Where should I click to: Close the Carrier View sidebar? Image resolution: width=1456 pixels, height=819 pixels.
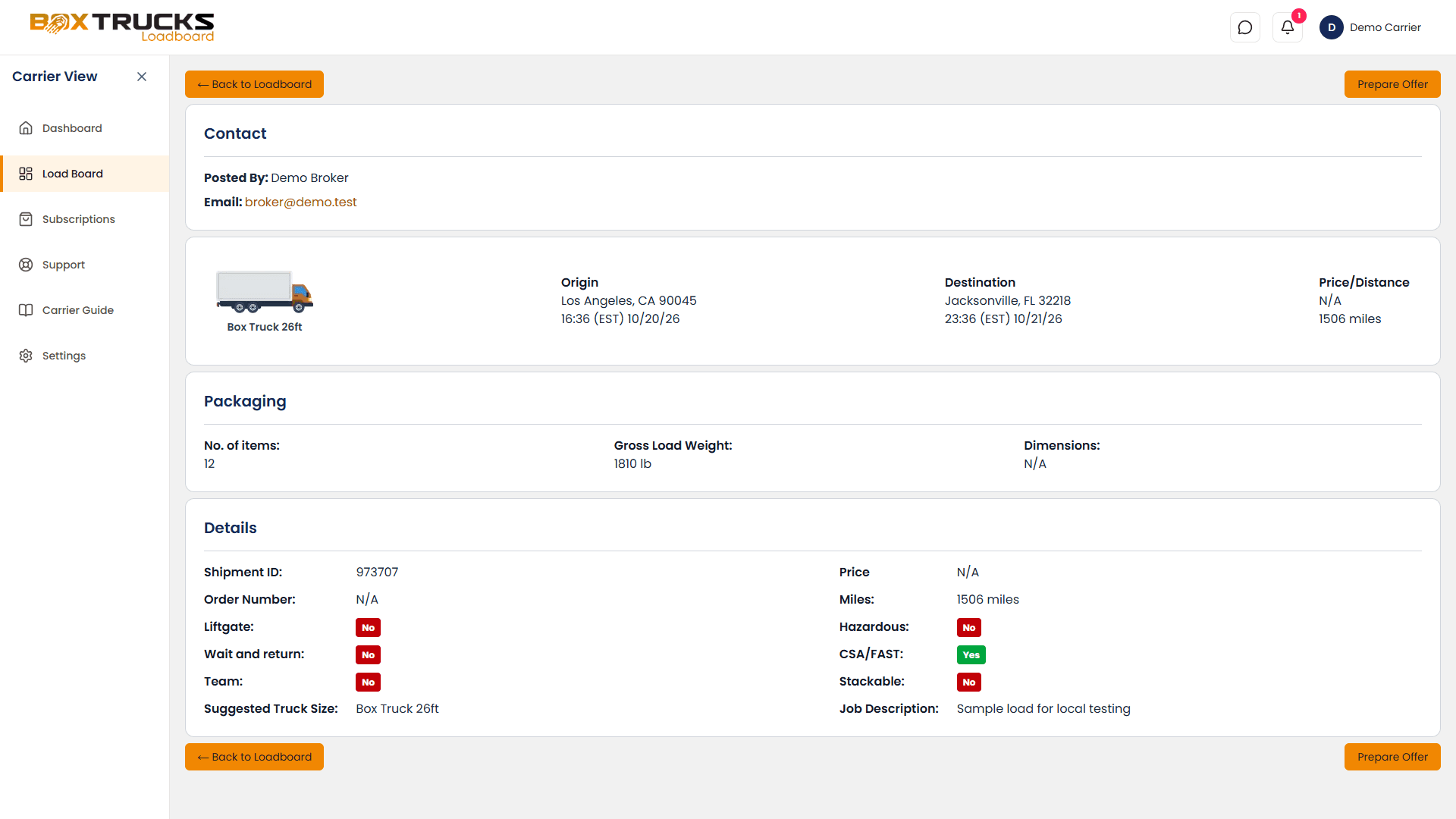click(x=142, y=77)
